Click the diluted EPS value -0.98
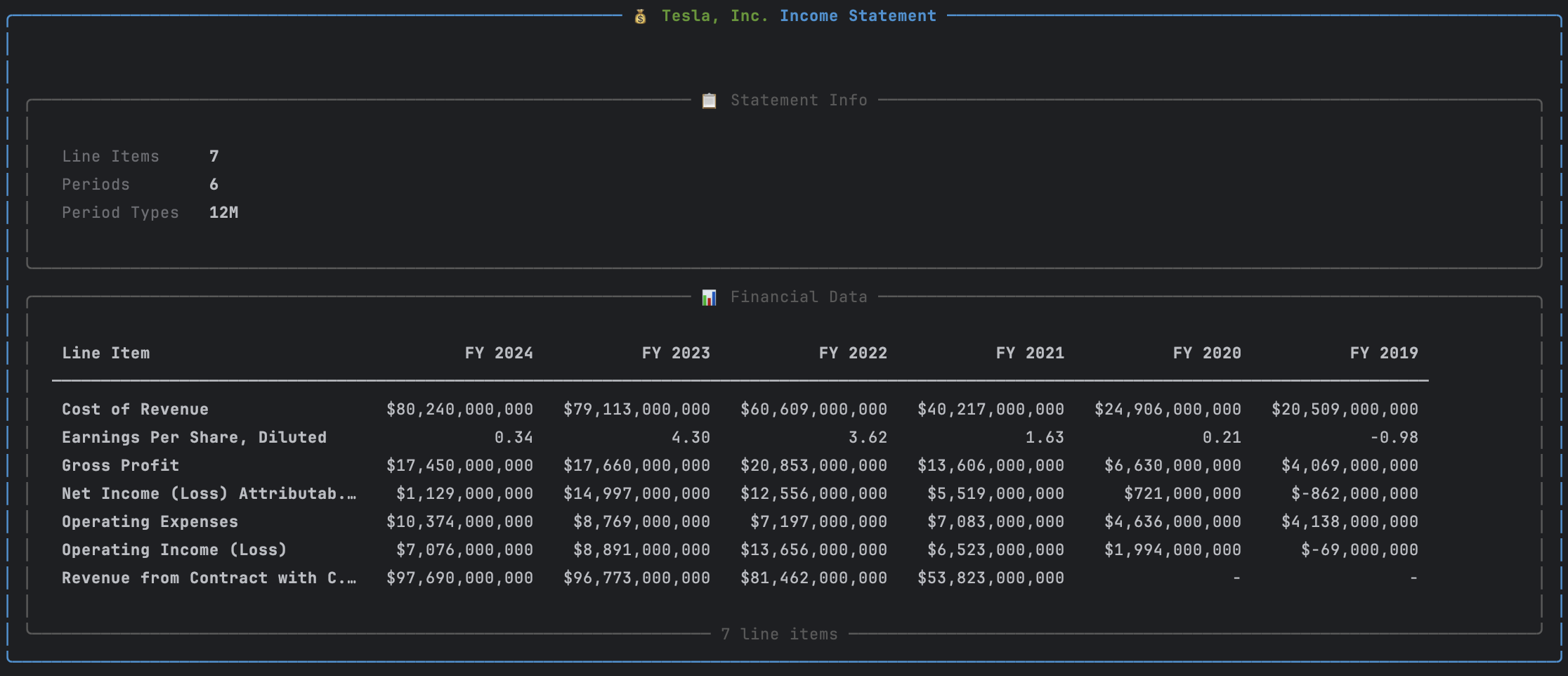The width and height of the screenshot is (1568, 676). [1394, 437]
